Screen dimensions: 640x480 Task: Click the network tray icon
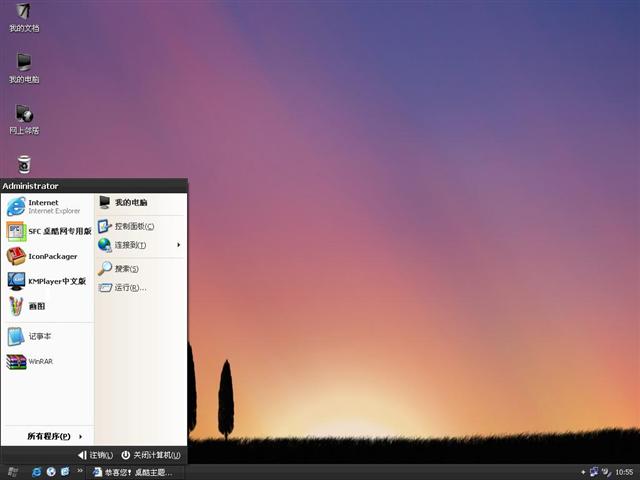[594, 472]
